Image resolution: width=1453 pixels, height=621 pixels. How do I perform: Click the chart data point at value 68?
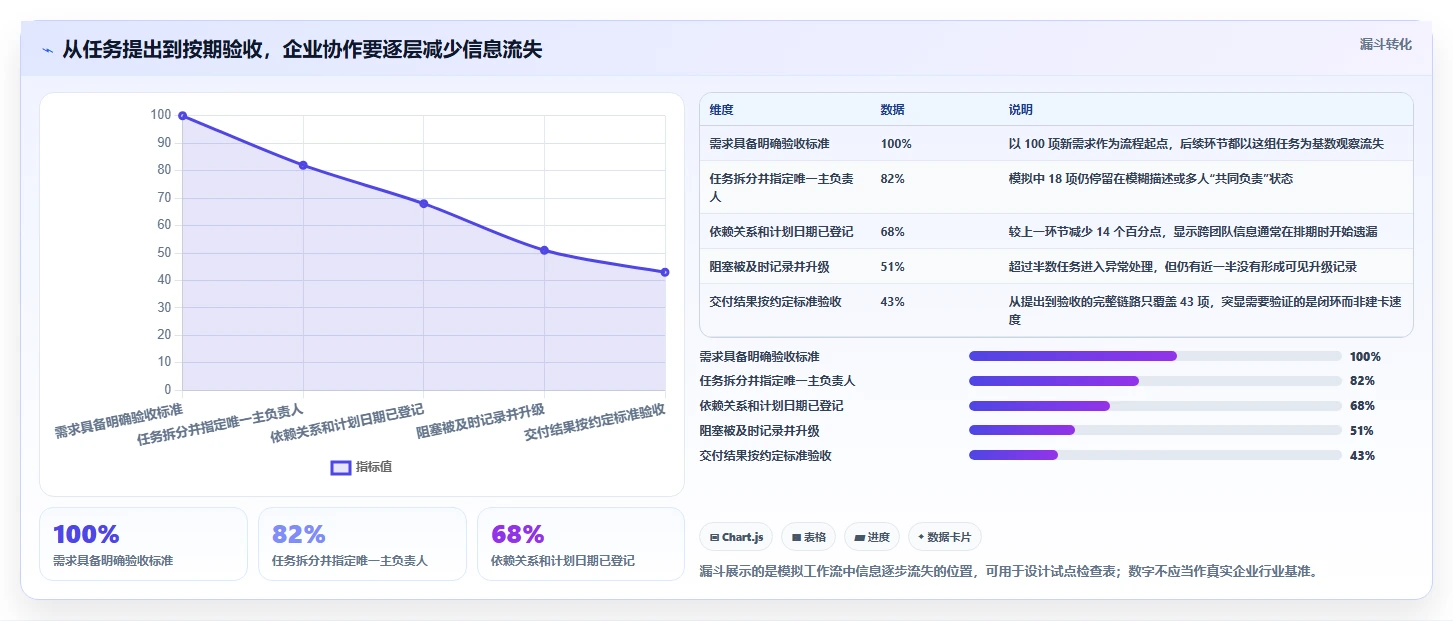tap(424, 203)
